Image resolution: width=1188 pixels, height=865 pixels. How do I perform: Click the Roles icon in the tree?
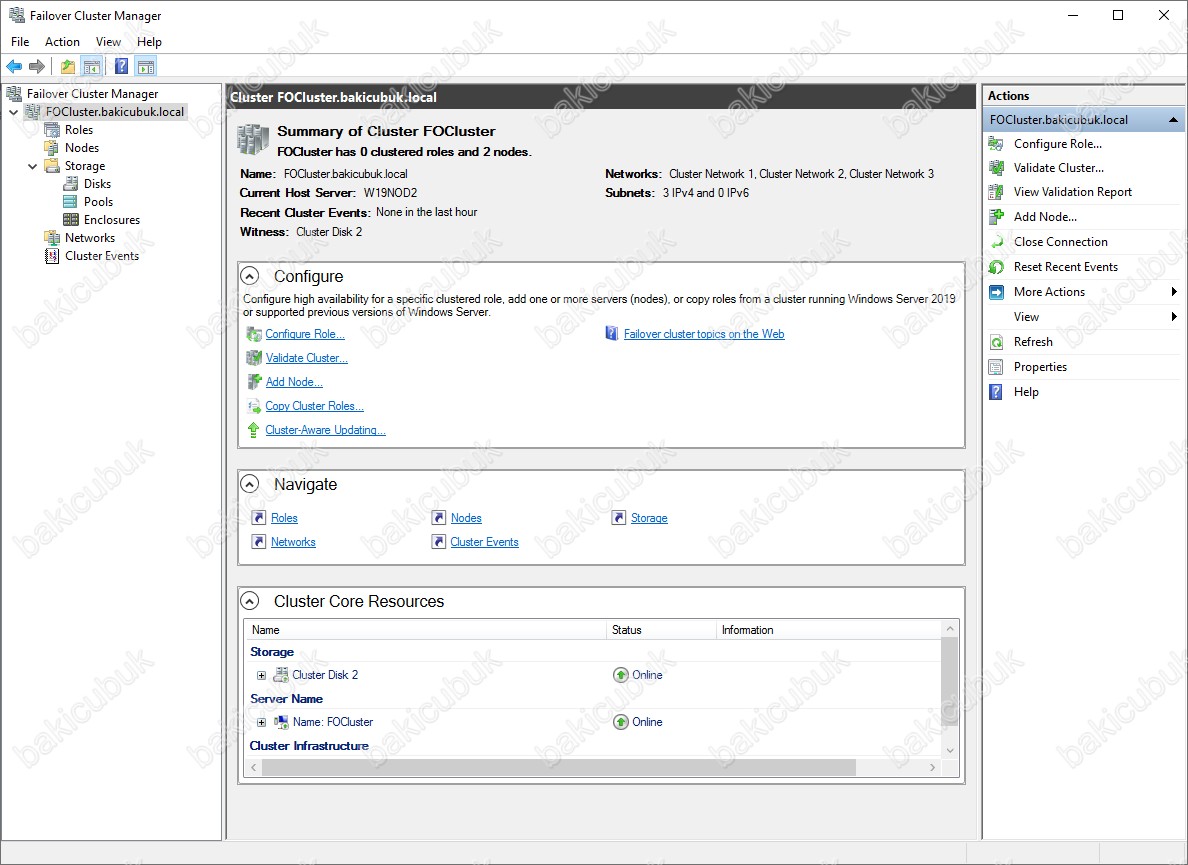(52, 130)
